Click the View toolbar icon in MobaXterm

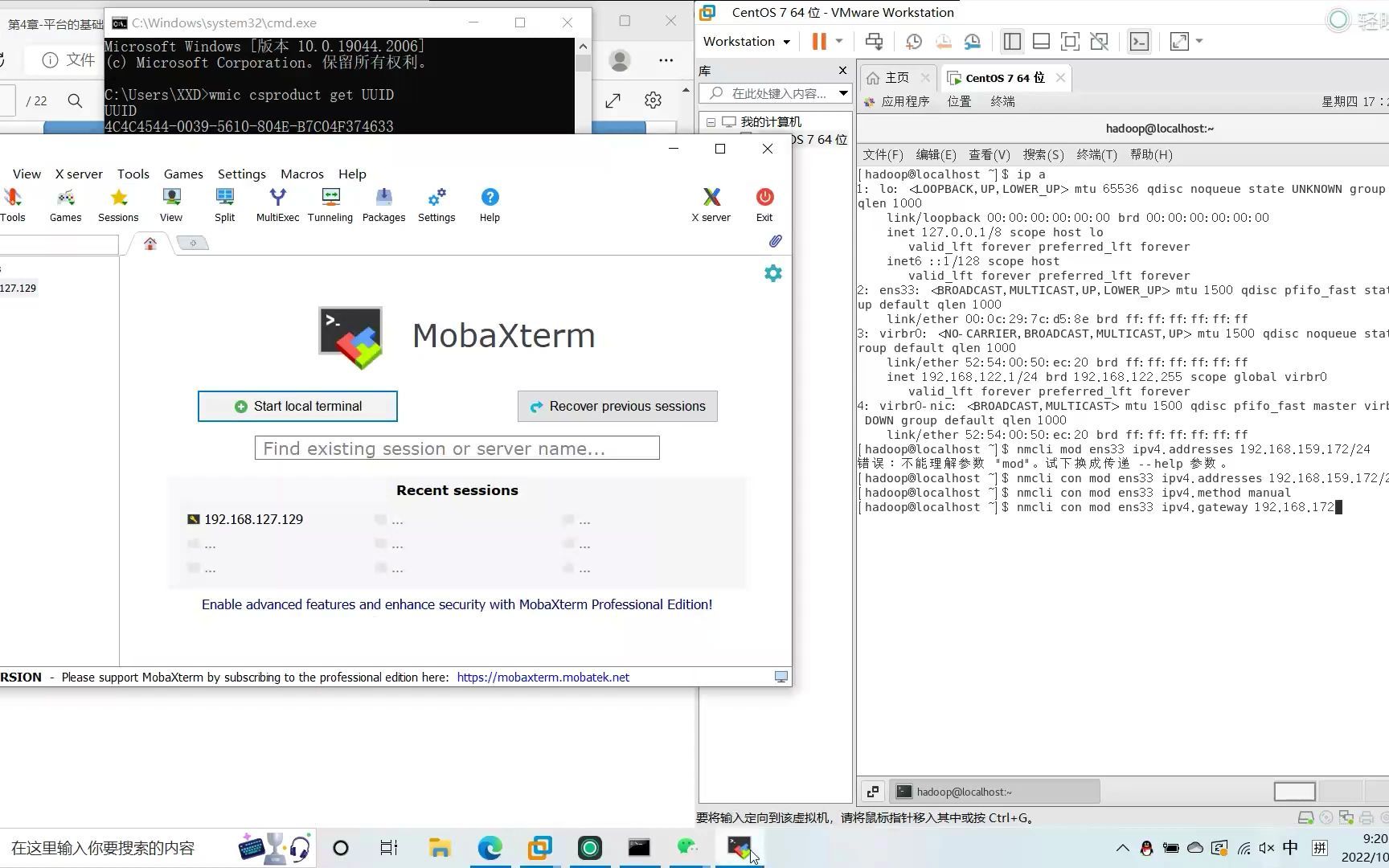pos(171,205)
